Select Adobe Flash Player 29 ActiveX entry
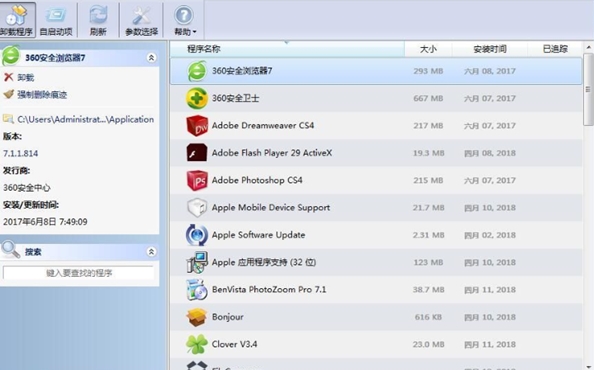The height and width of the screenshot is (370, 594). [x=272, y=153]
